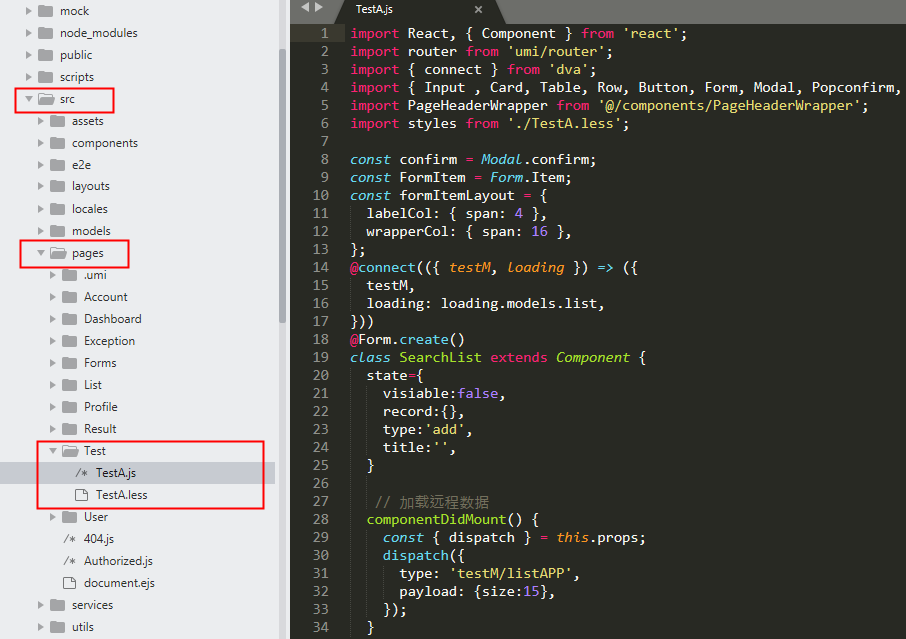906x639 pixels.
Task: Click 'PageHeaderWrapper' on line 5
Action: [x=477, y=105]
